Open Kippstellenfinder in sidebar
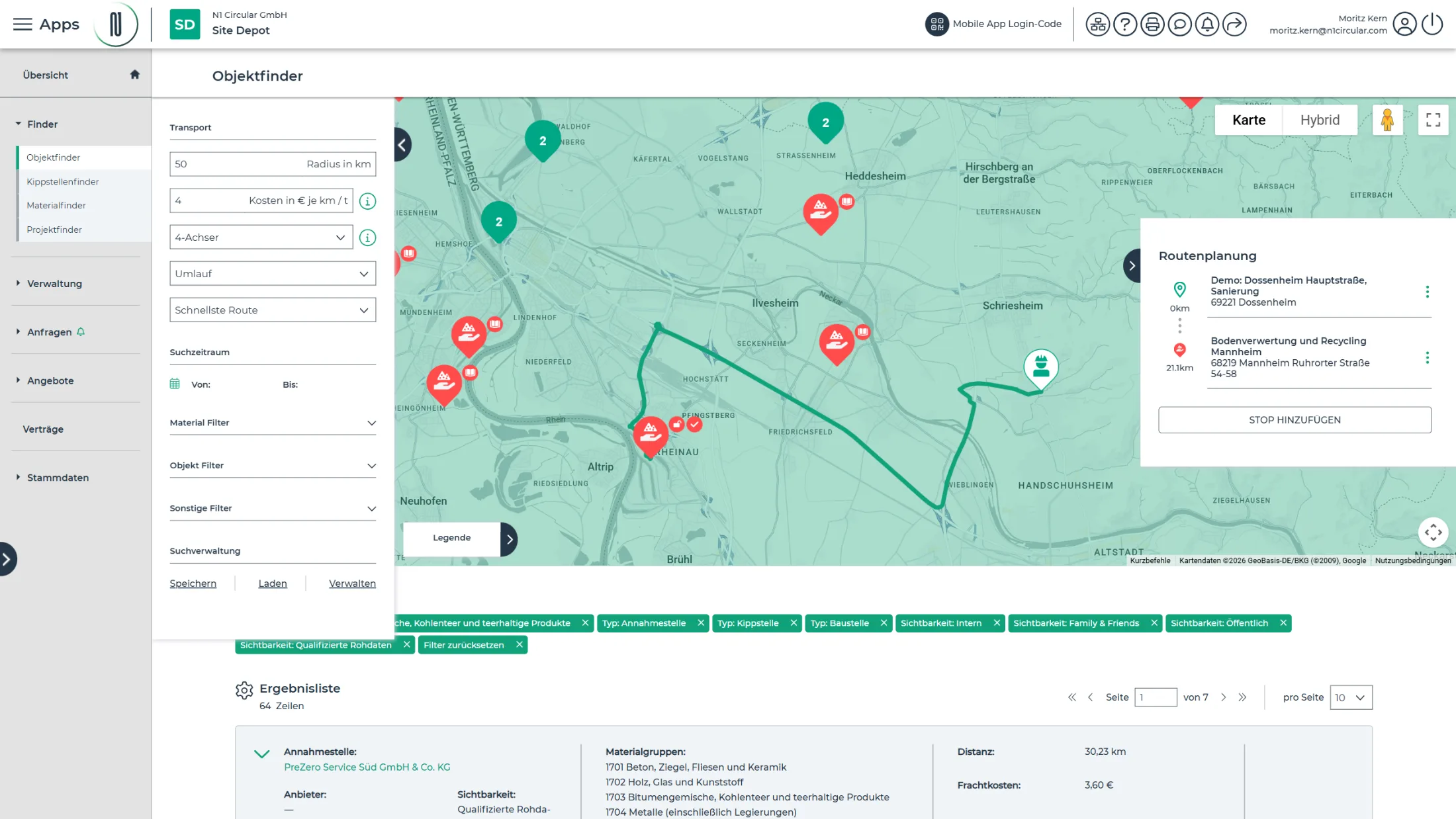Viewport: 1456px width, 819px height. 63,182
